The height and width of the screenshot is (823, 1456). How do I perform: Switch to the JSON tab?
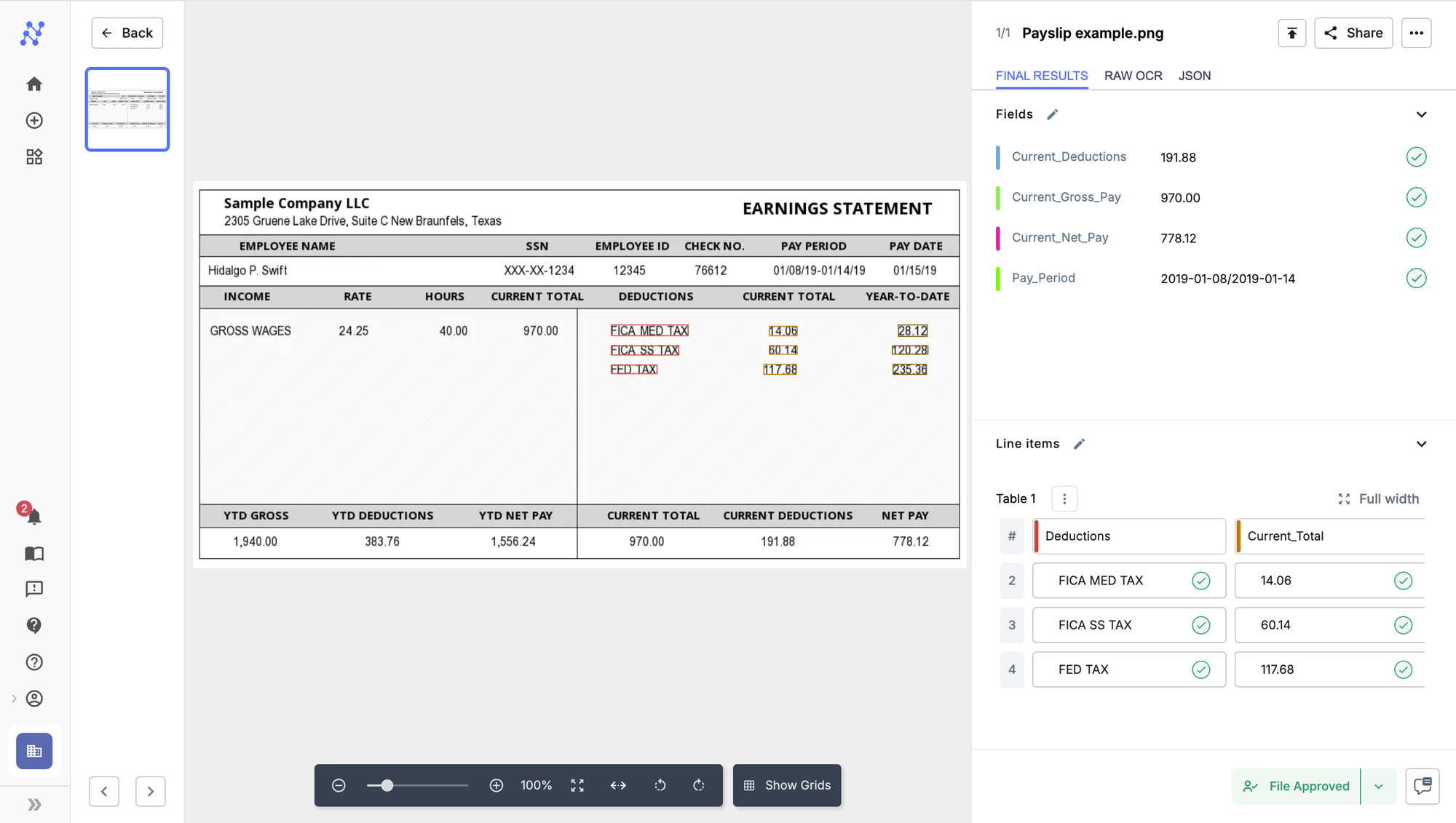tap(1195, 76)
